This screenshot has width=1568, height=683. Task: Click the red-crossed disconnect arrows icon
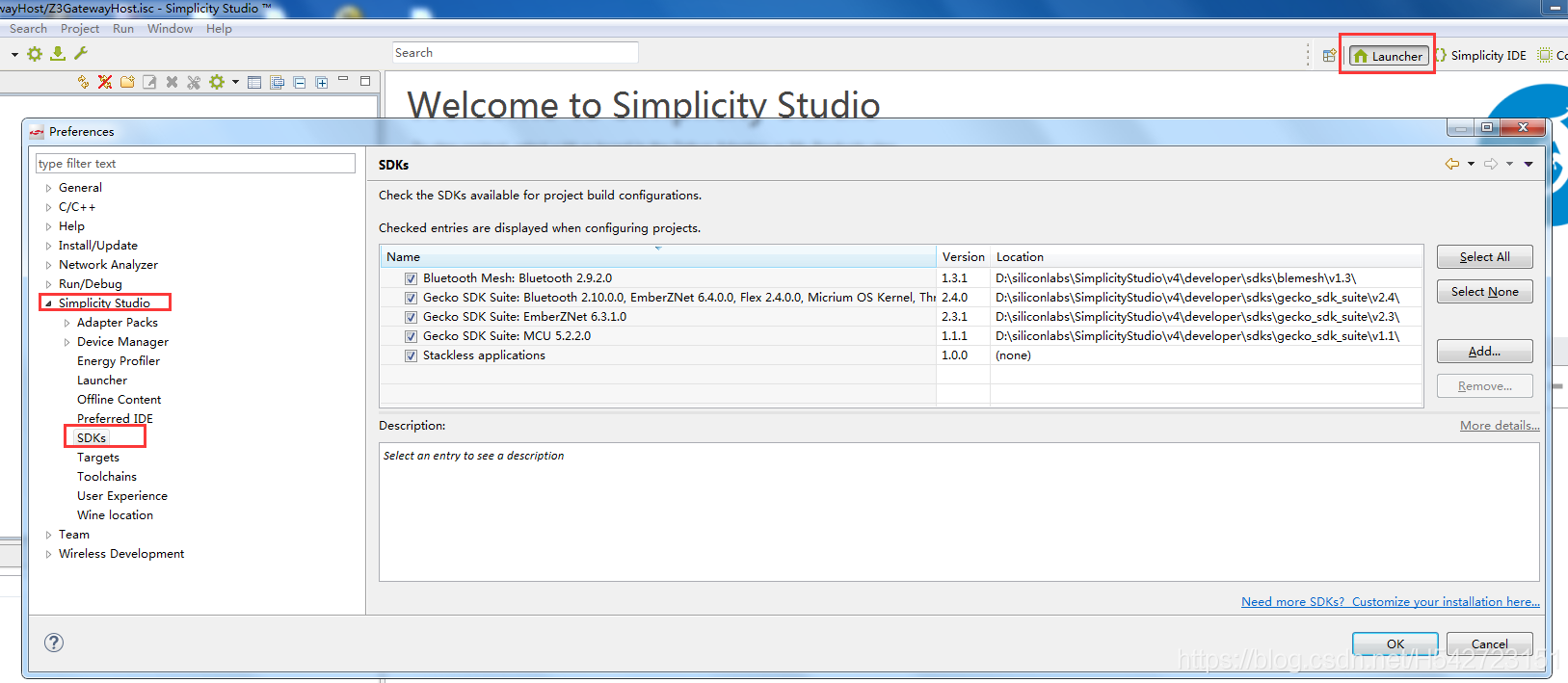coord(105,82)
